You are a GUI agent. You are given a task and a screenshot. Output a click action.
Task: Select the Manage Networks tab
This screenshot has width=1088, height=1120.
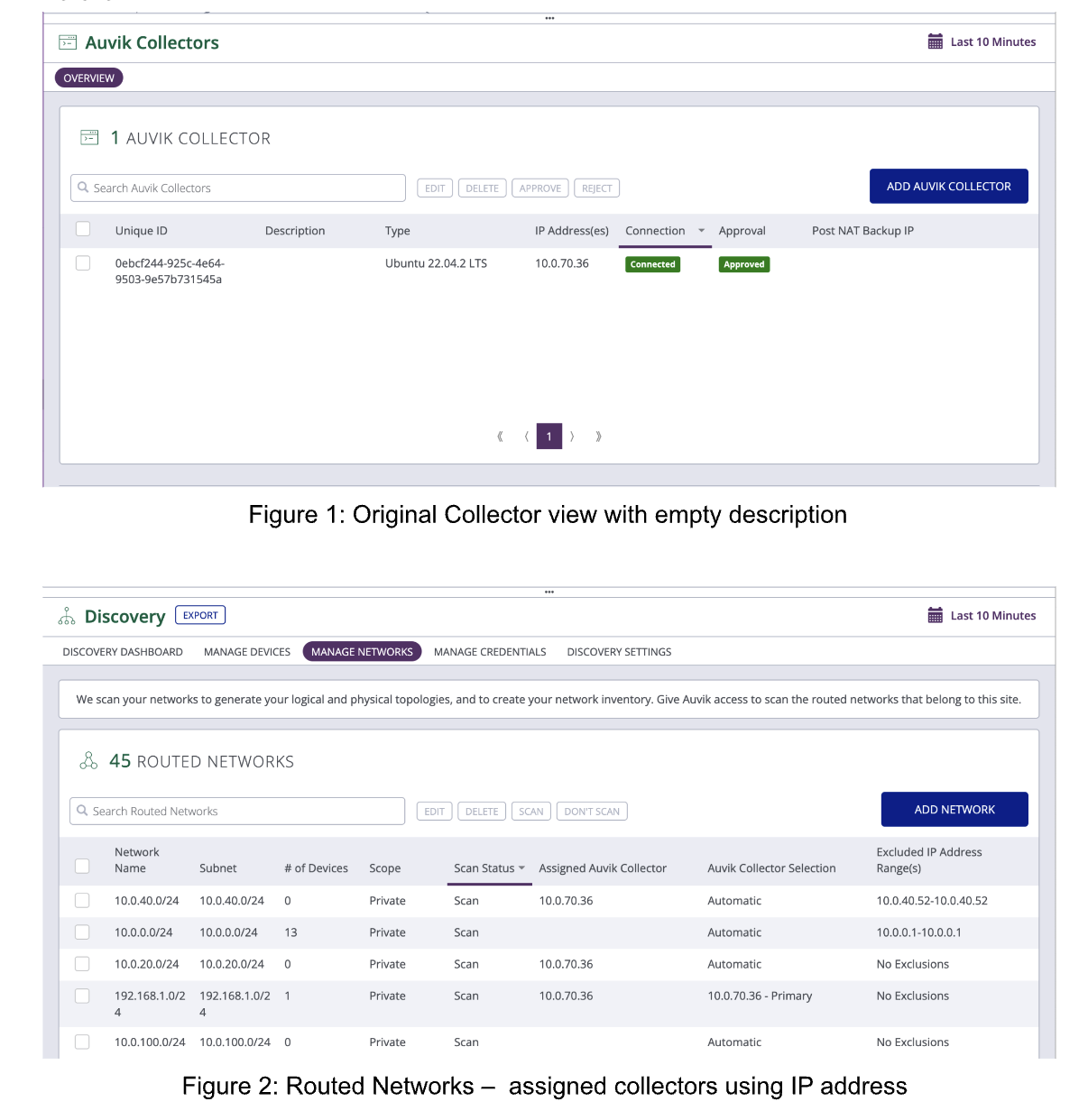pyautogui.click(x=362, y=651)
